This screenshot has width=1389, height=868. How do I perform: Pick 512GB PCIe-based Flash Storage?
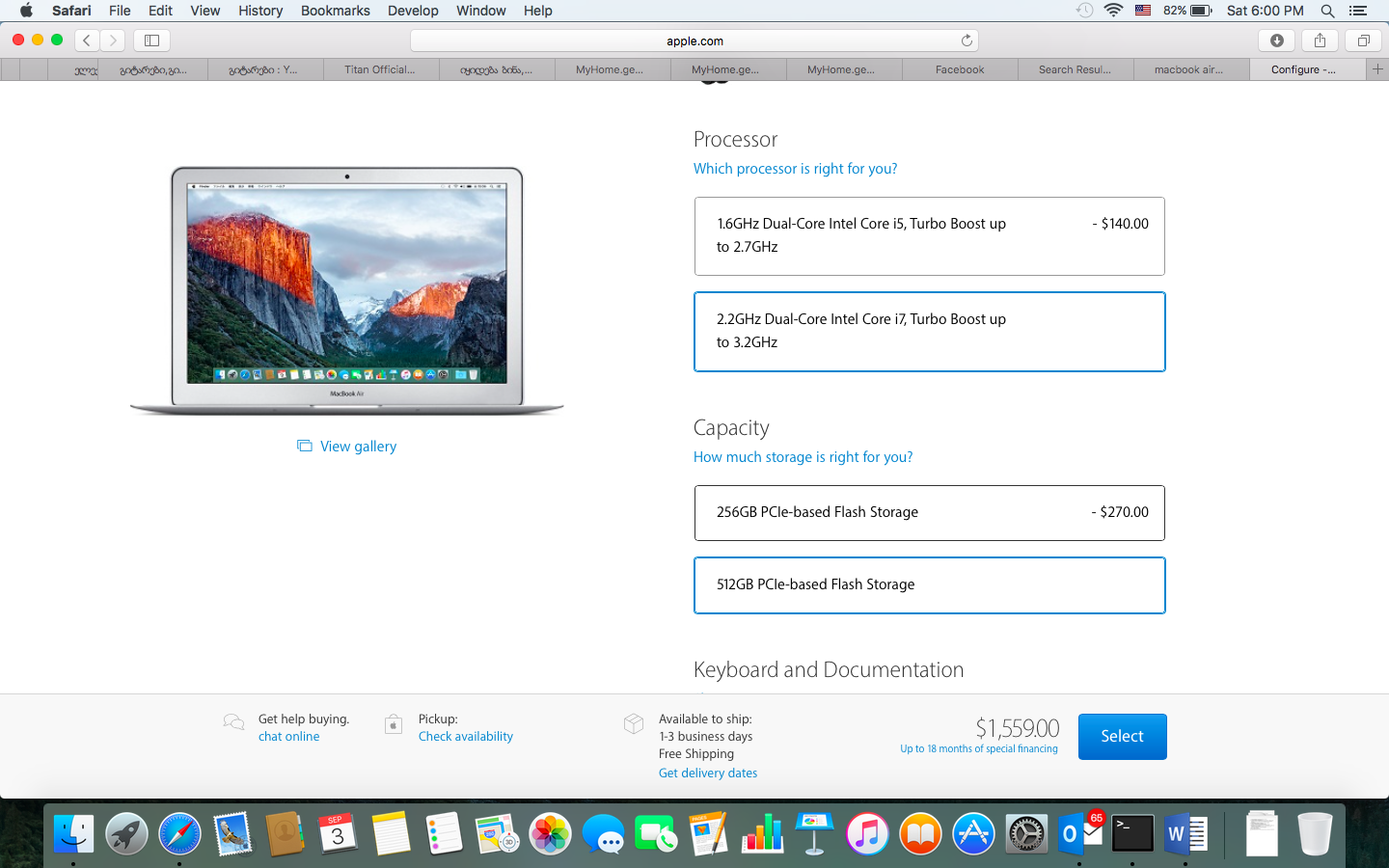930,585
